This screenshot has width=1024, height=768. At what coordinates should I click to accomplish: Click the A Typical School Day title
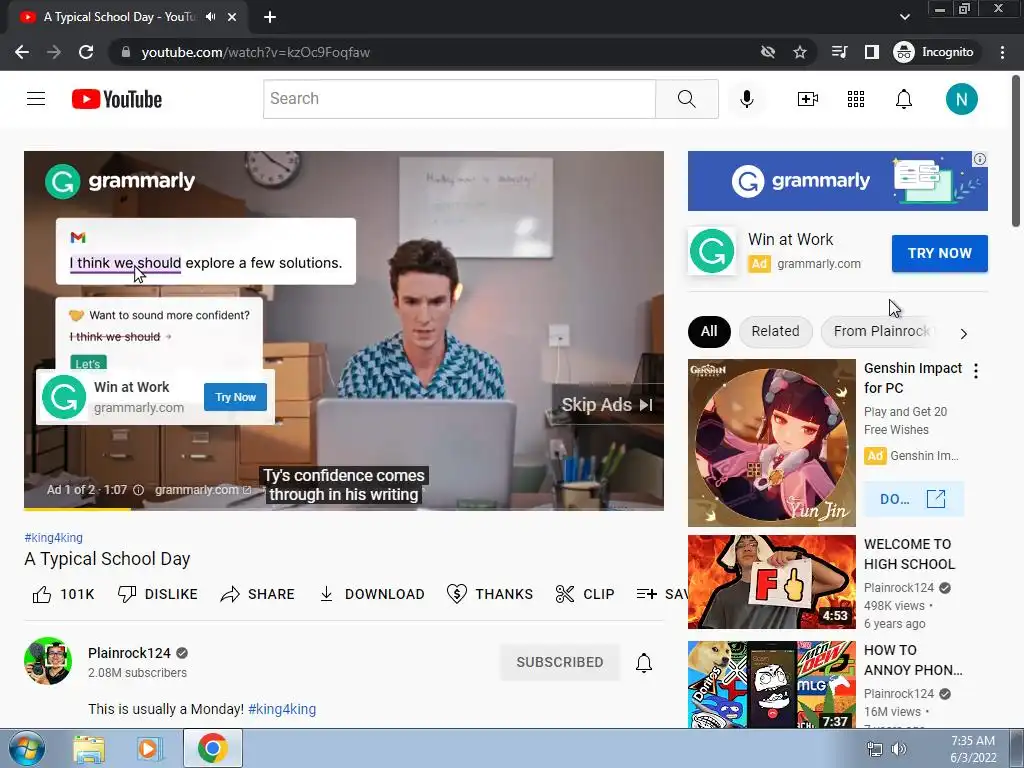click(107, 559)
